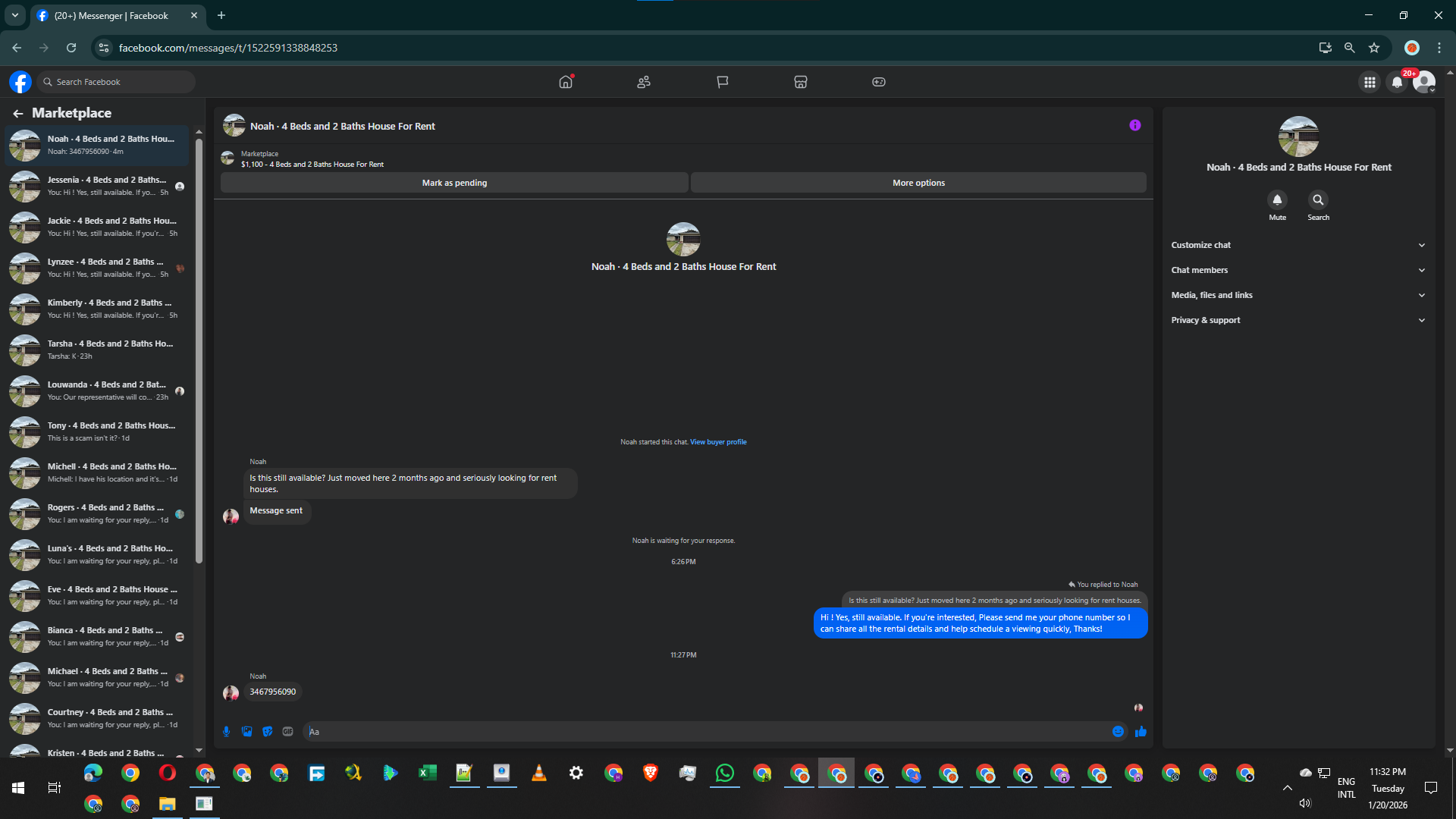Viewport: 1456px width, 819px height.
Task: Click the conversation list scrollbar
Action: 199,350
